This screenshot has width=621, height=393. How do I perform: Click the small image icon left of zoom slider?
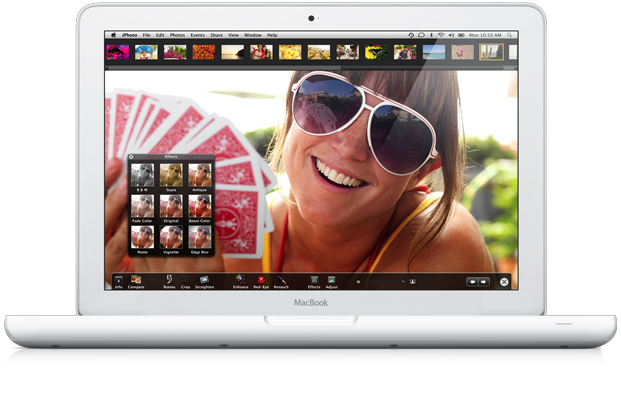pyautogui.click(x=358, y=282)
